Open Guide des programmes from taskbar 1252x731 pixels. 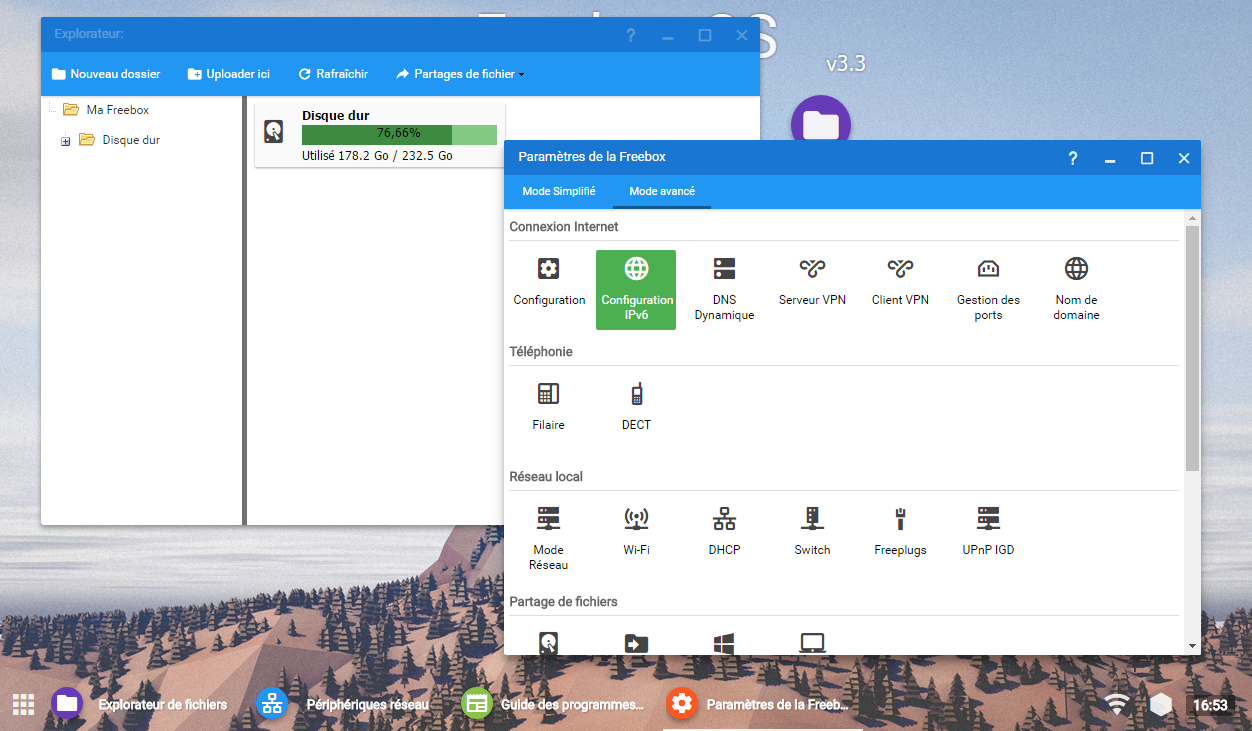[554, 704]
